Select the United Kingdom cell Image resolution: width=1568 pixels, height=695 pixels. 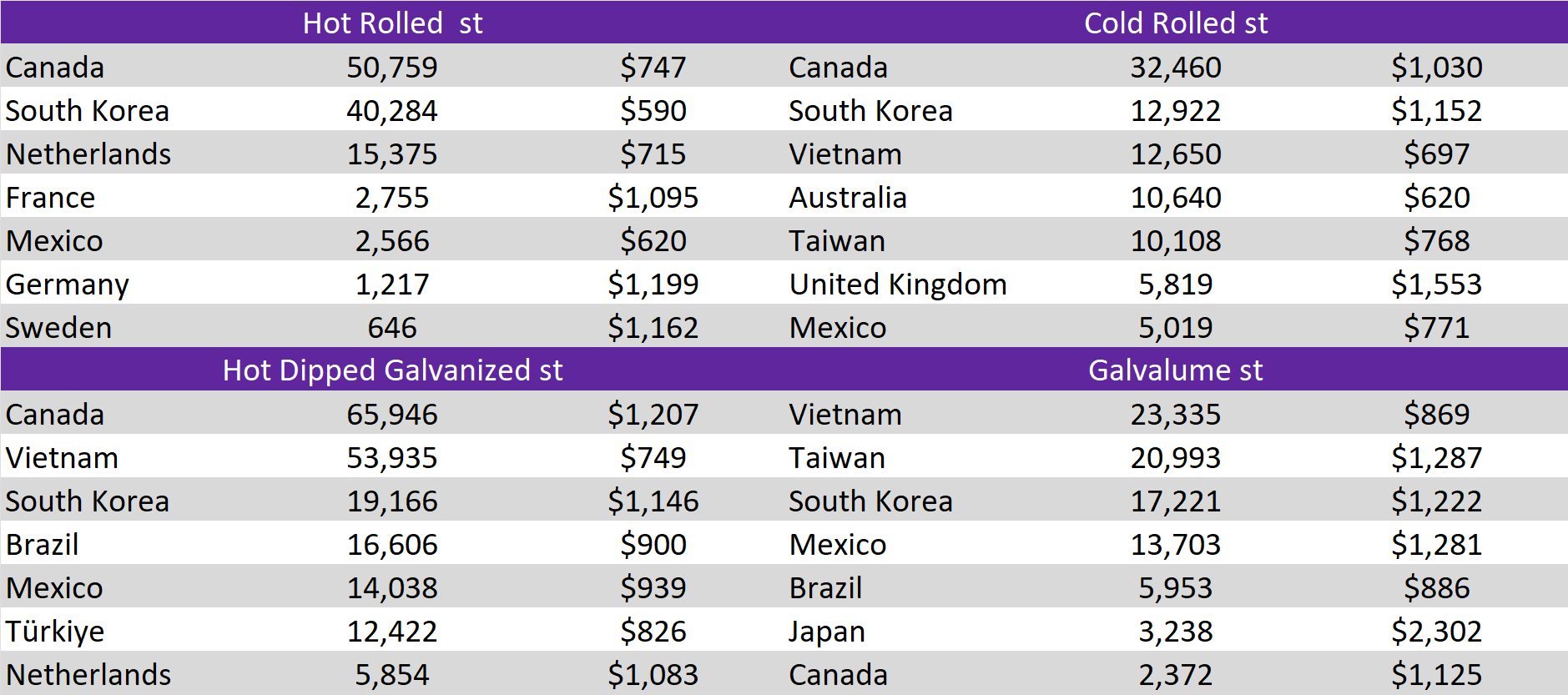click(x=898, y=285)
